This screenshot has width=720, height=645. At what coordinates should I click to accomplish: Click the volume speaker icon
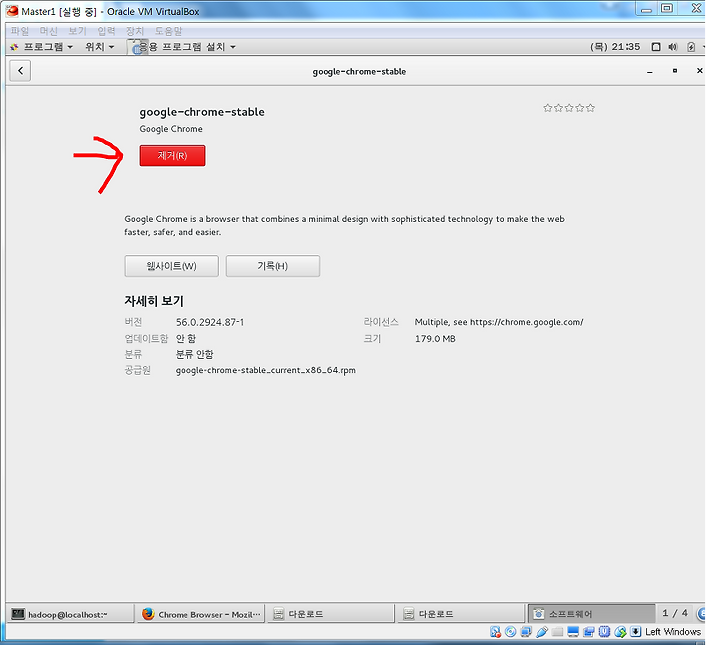[x=673, y=47]
